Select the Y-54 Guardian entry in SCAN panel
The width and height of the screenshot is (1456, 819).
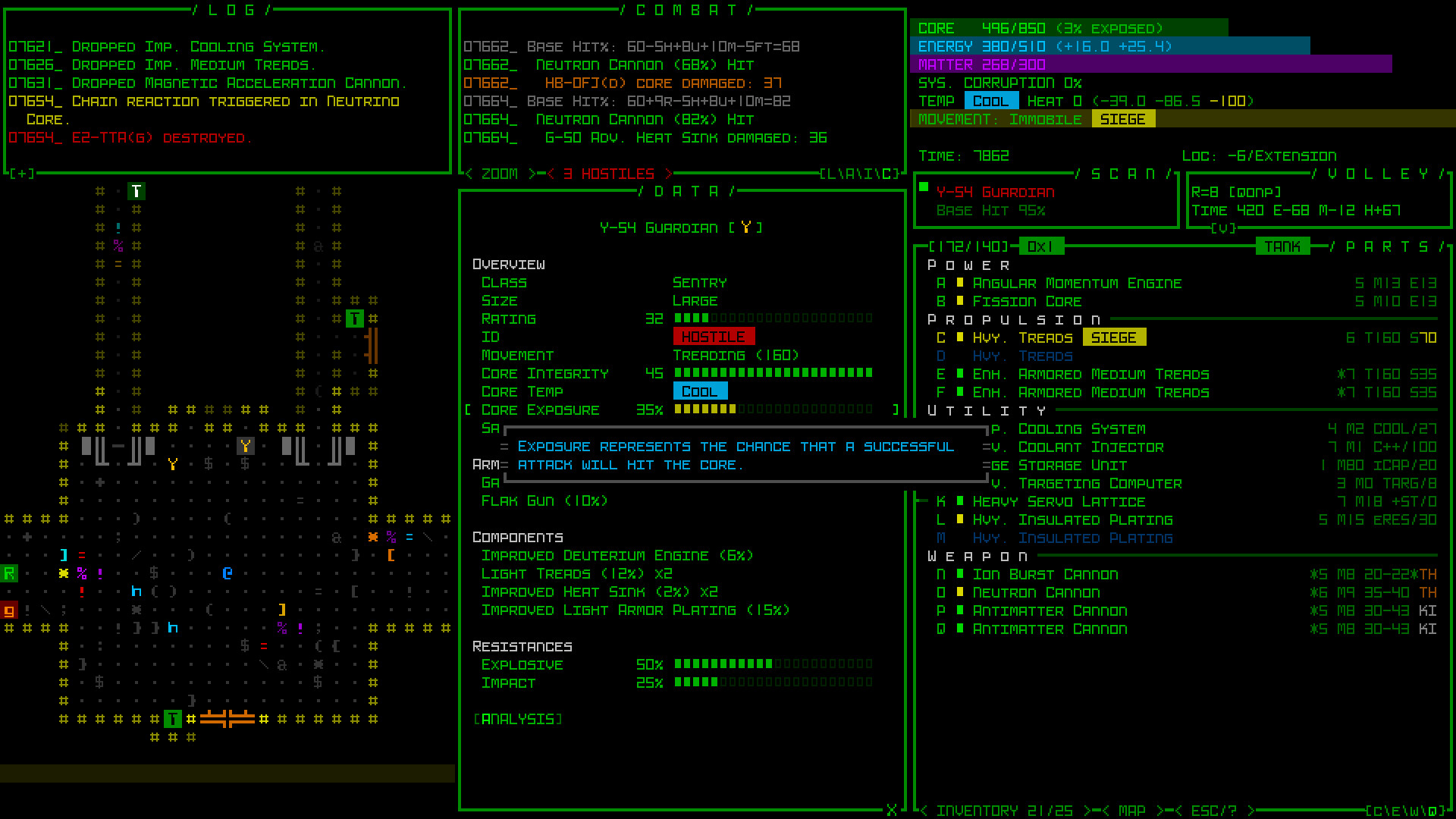[995, 192]
